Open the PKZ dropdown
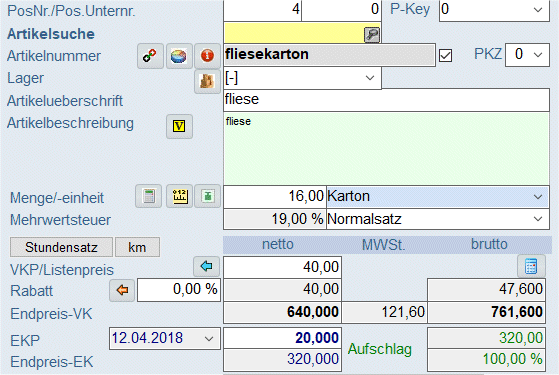 point(527,55)
